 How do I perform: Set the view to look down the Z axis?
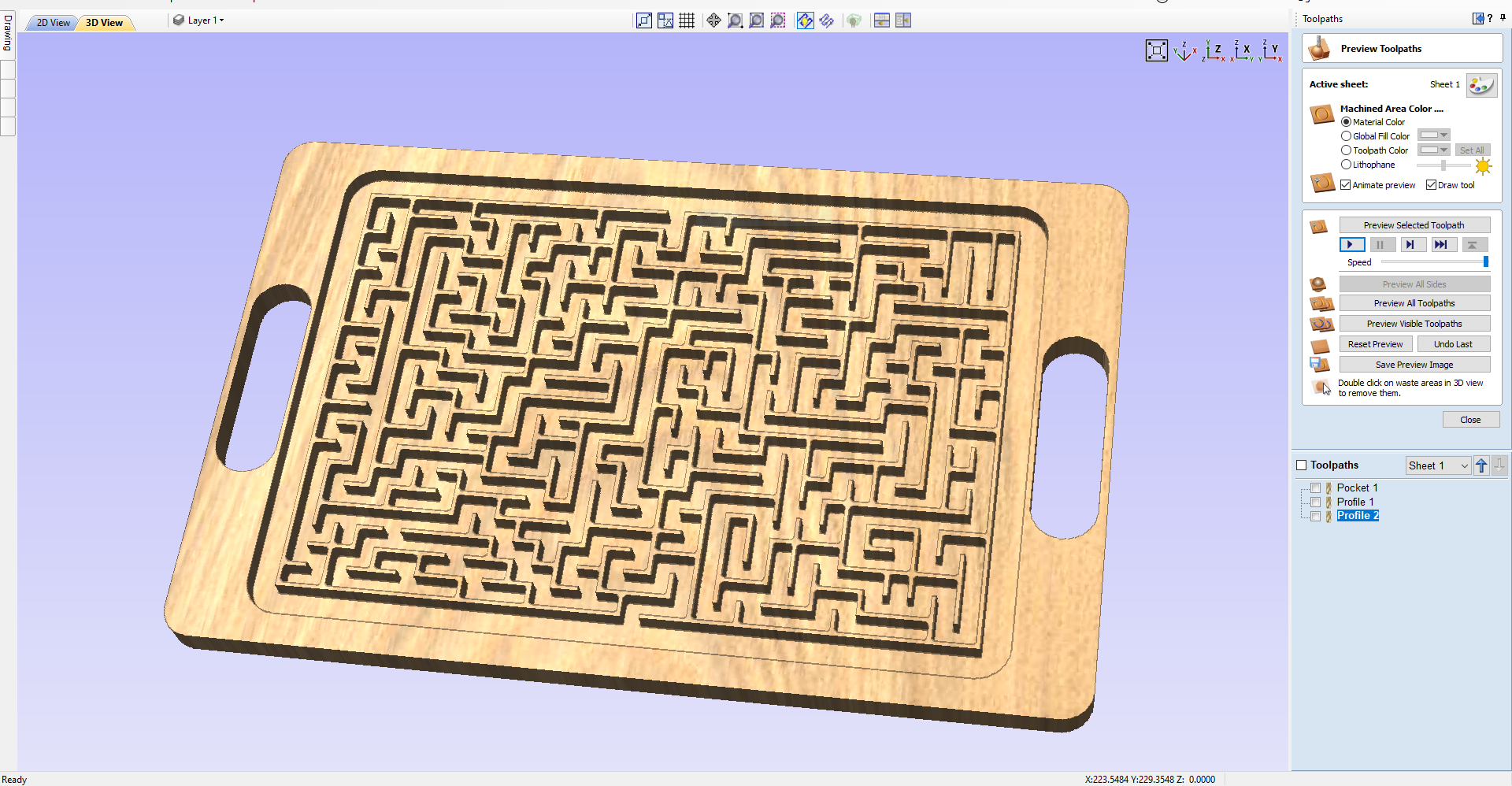(1215, 50)
